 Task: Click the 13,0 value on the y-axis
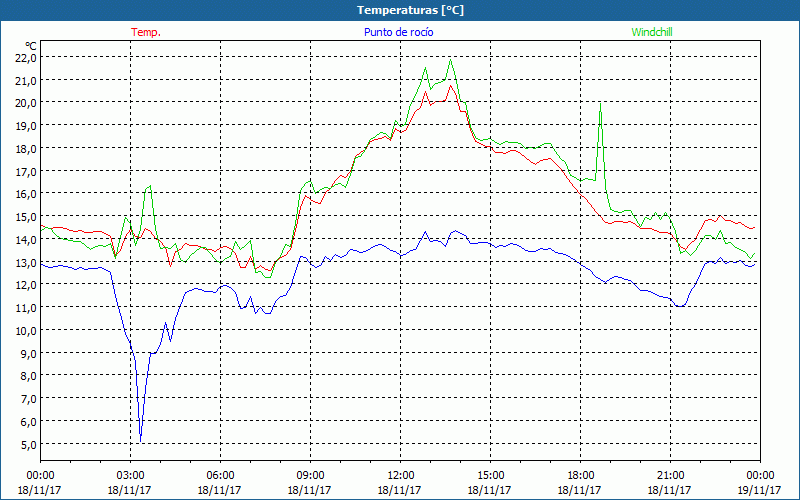click(26, 262)
